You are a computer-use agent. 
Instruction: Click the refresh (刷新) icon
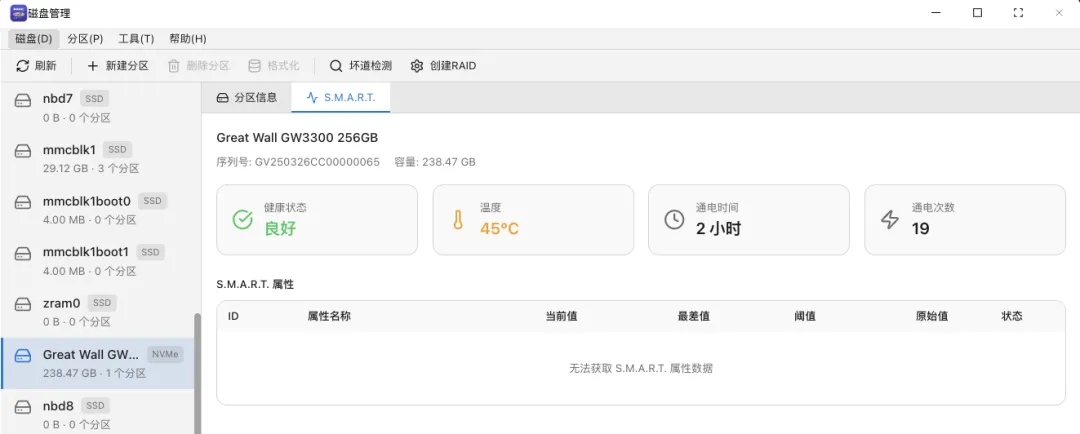click(23, 66)
